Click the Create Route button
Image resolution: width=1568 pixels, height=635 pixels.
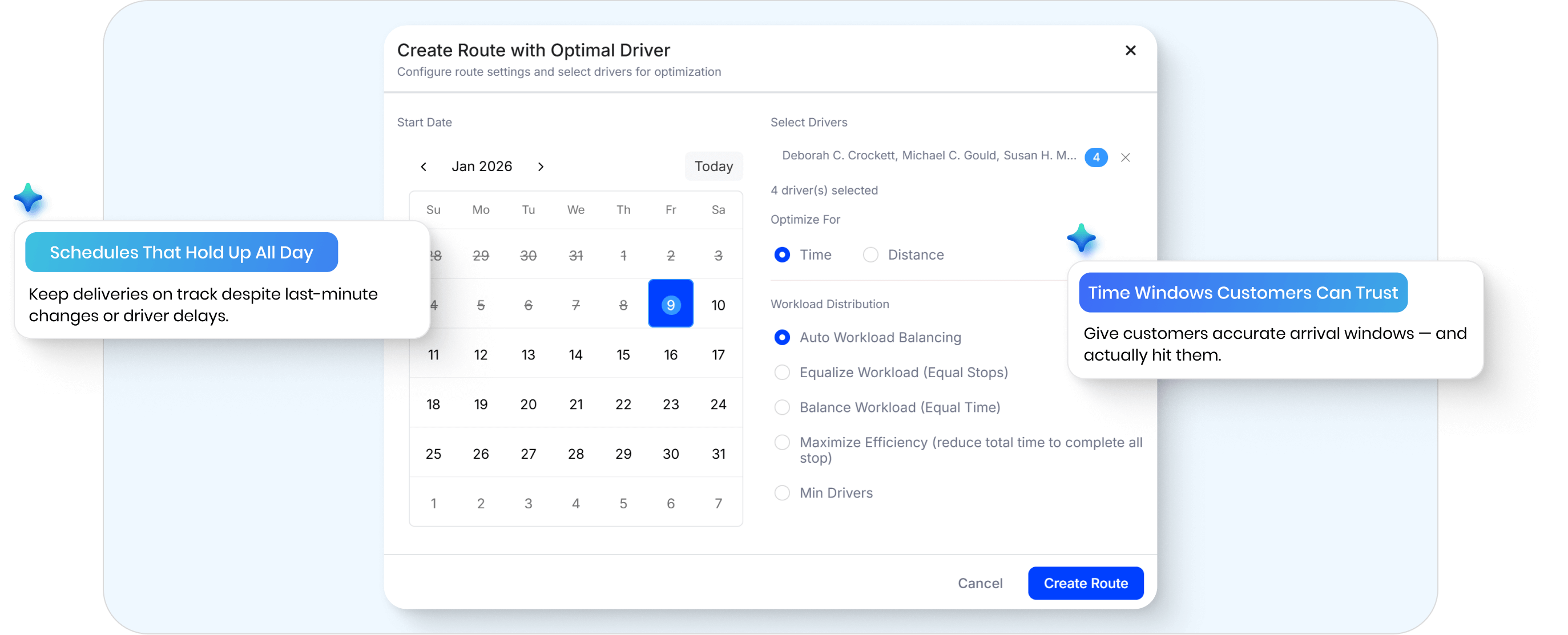(x=1085, y=583)
